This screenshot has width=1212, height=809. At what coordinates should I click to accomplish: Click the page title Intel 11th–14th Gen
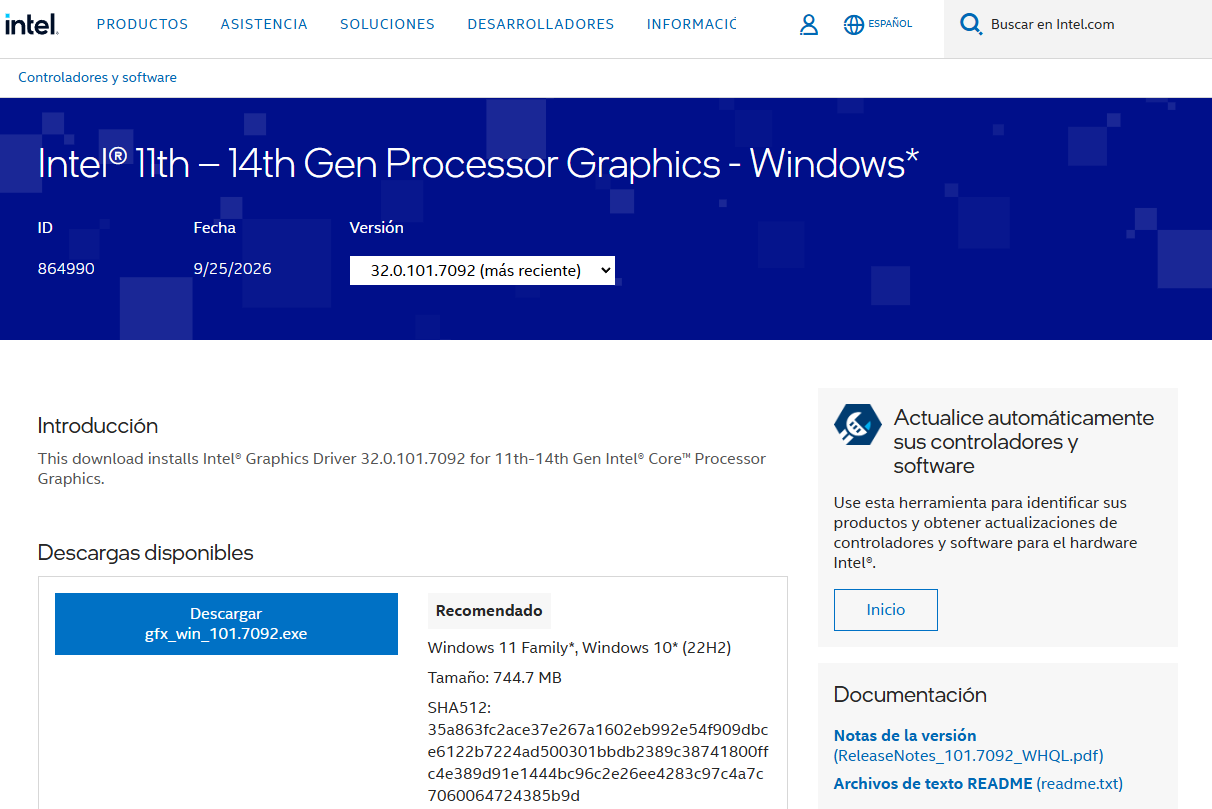[x=478, y=163]
